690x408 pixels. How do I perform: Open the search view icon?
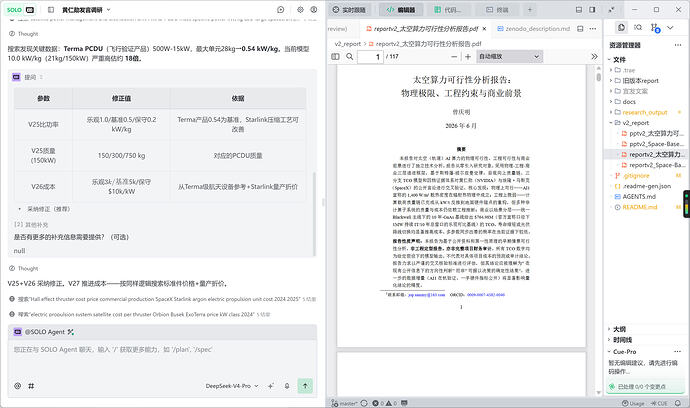[638, 28]
